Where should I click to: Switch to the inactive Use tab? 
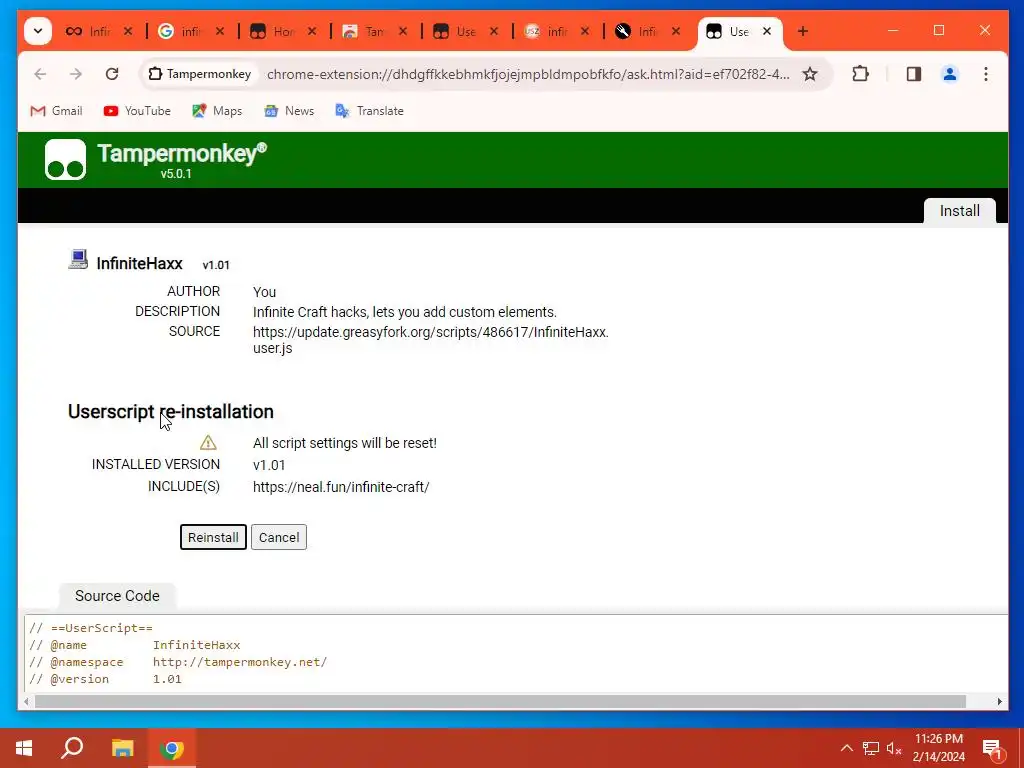click(456, 31)
